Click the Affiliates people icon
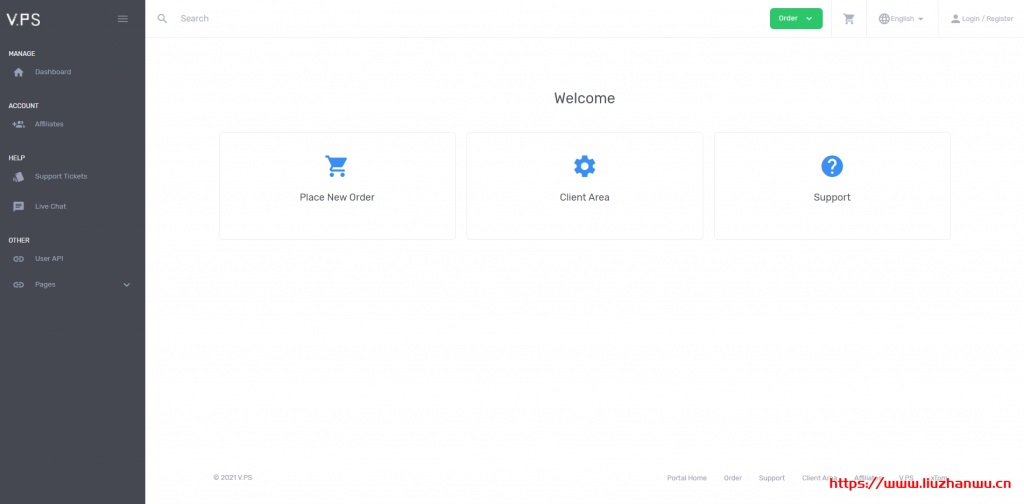The width and height of the screenshot is (1024, 504). pyautogui.click(x=18, y=124)
